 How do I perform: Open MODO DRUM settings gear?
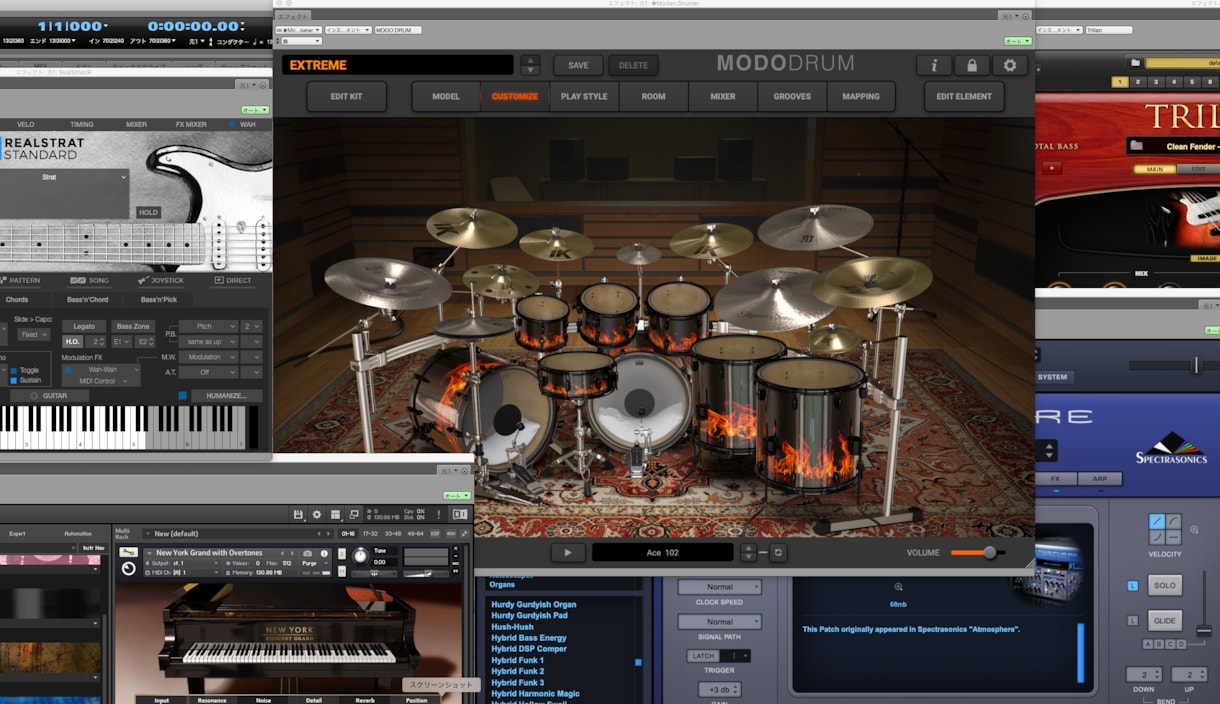click(x=1010, y=65)
